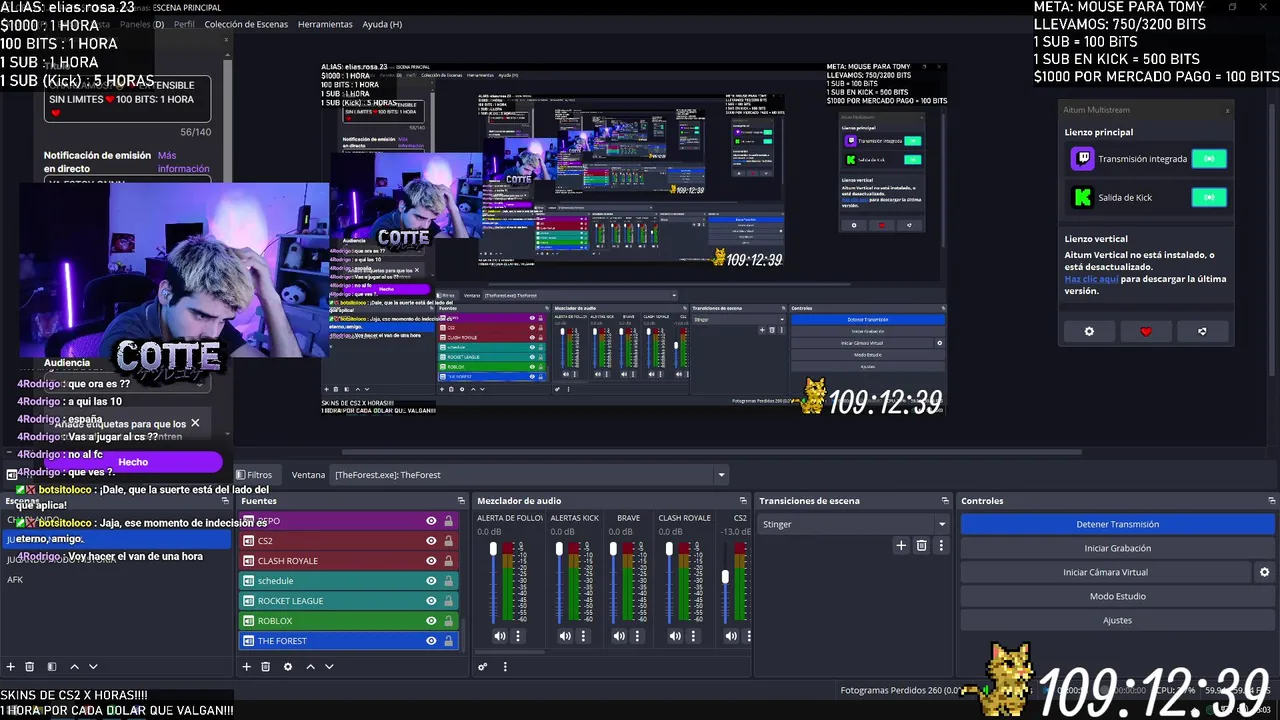Click Detener Transmisión button
The width and height of the screenshot is (1280, 720).
tap(1117, 524)
